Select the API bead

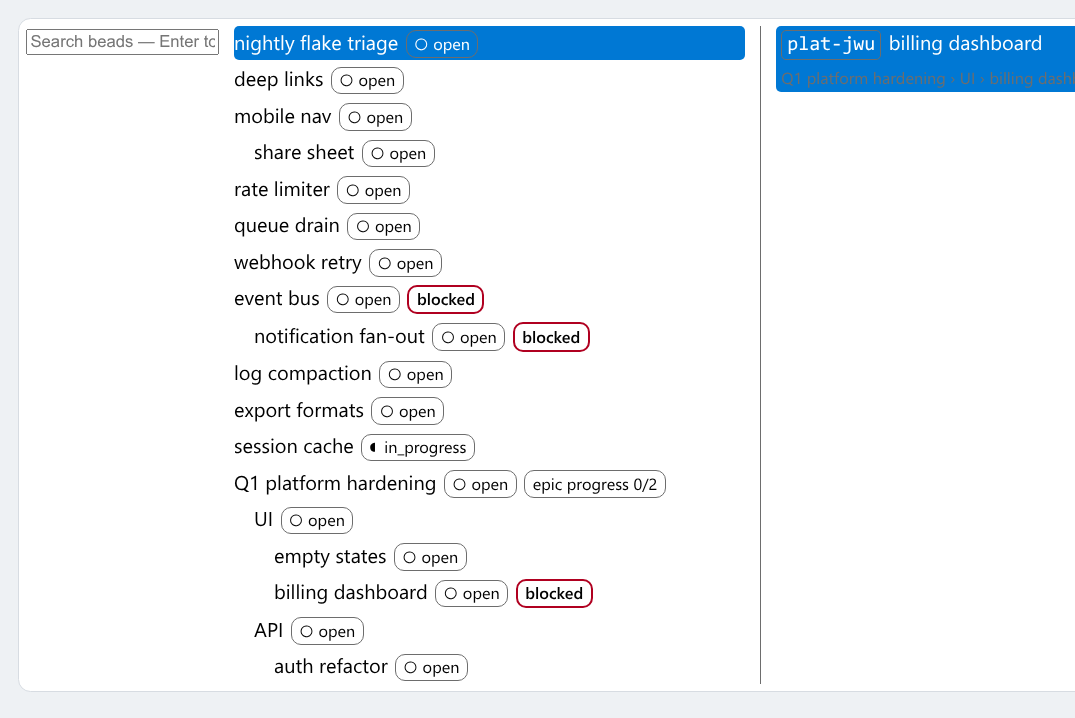(268, 630)
